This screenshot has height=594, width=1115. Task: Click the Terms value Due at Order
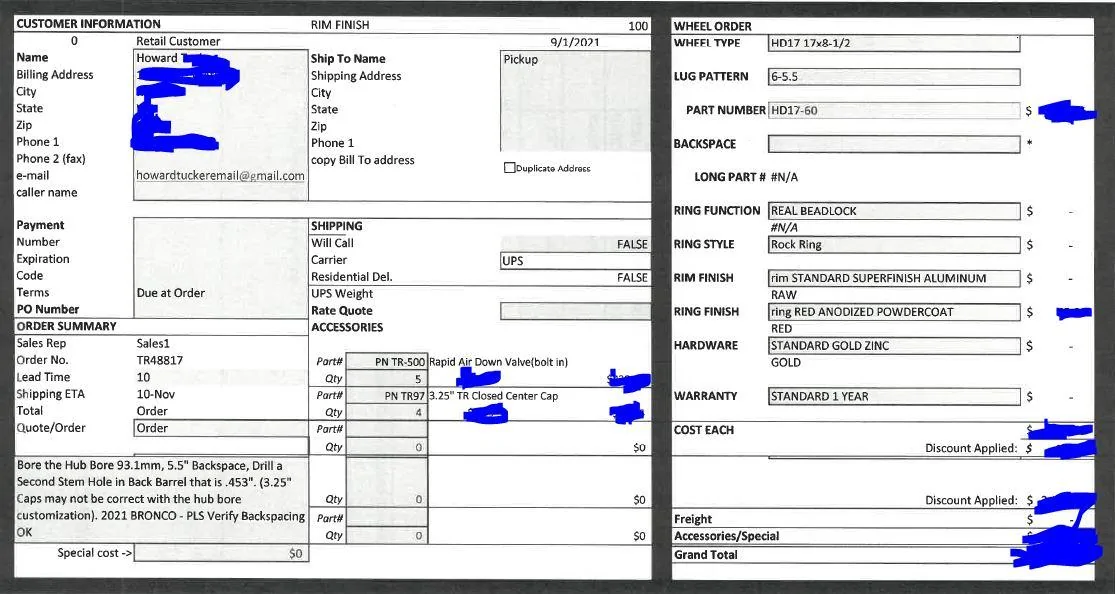pos(171,292)
